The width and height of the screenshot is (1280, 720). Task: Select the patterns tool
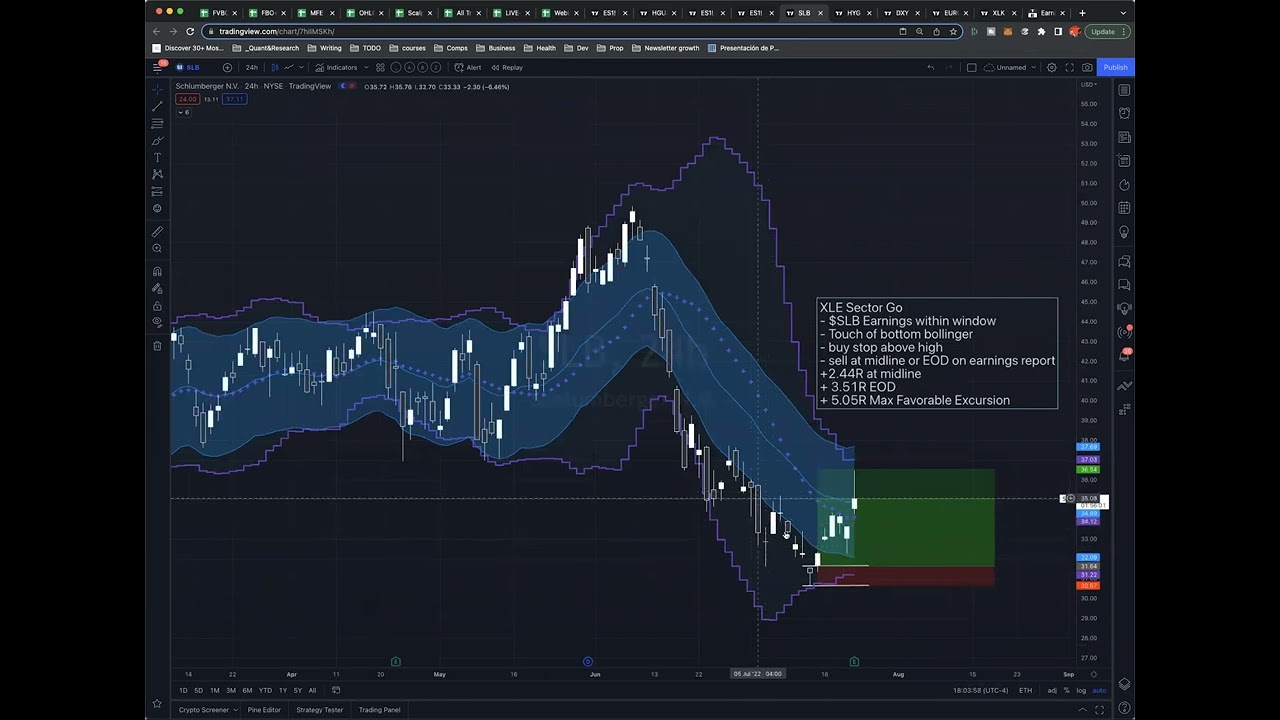tap(157, 174)
